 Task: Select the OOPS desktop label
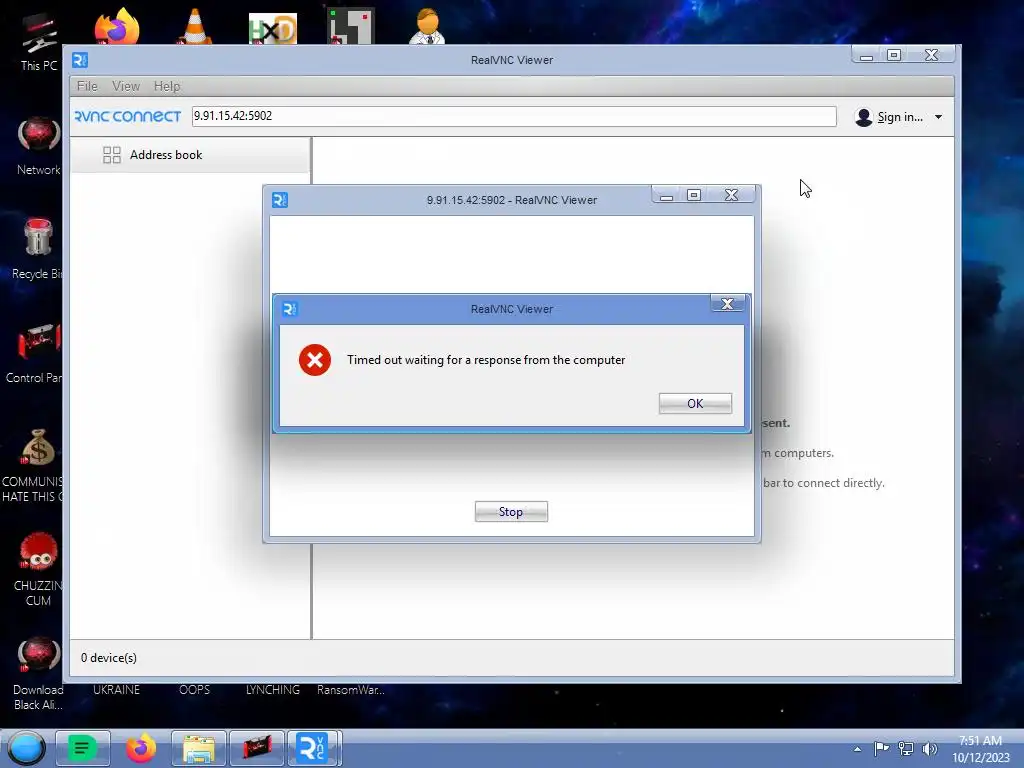pos(195,690)
